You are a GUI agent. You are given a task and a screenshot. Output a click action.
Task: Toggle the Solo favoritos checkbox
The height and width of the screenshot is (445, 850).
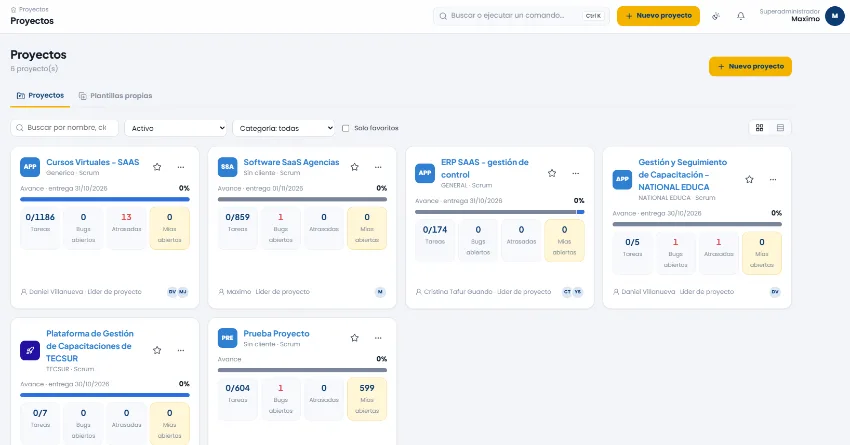pos(345,128)
